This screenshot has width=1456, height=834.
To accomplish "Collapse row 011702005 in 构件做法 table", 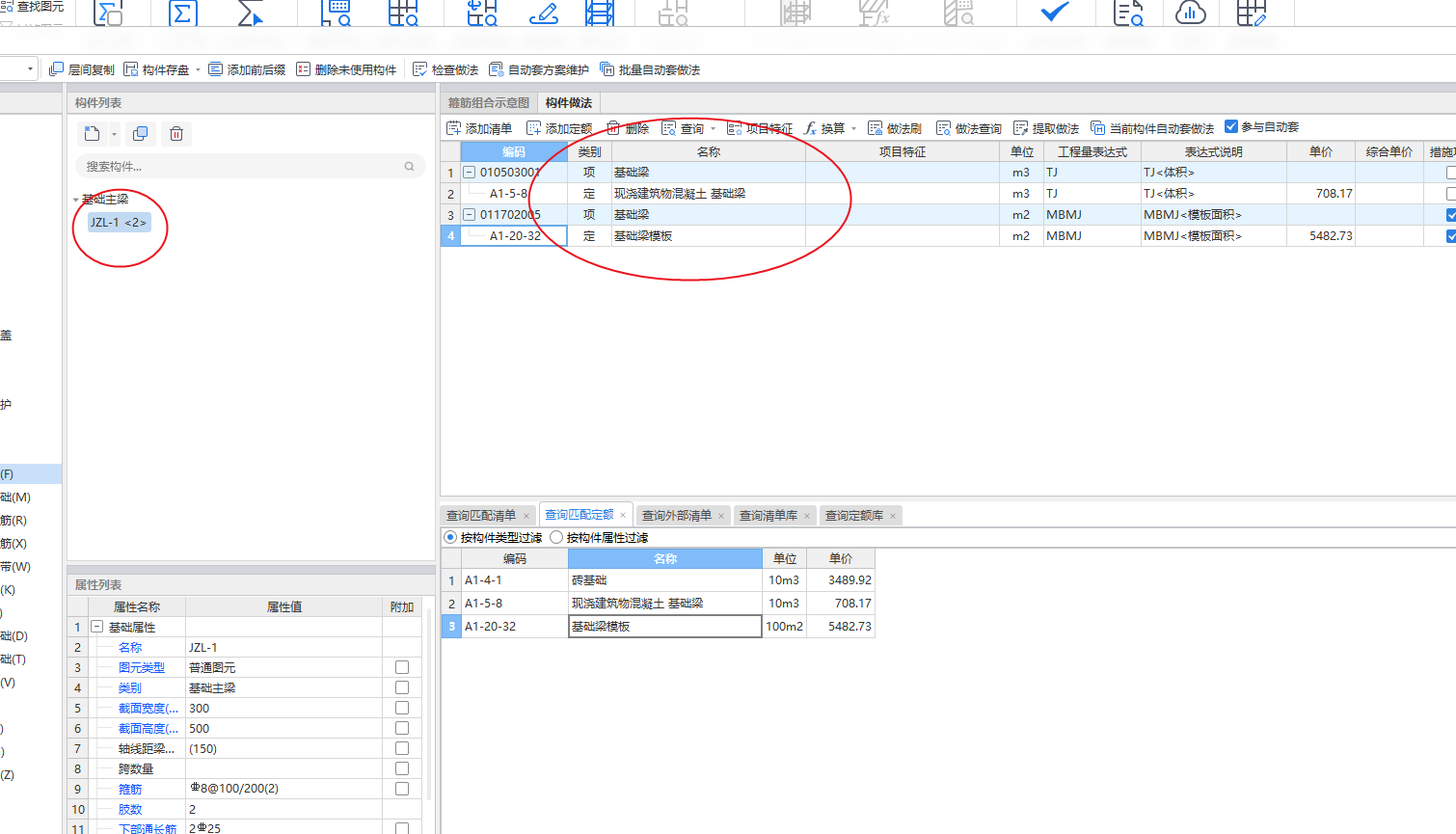I will click(470, 215).
